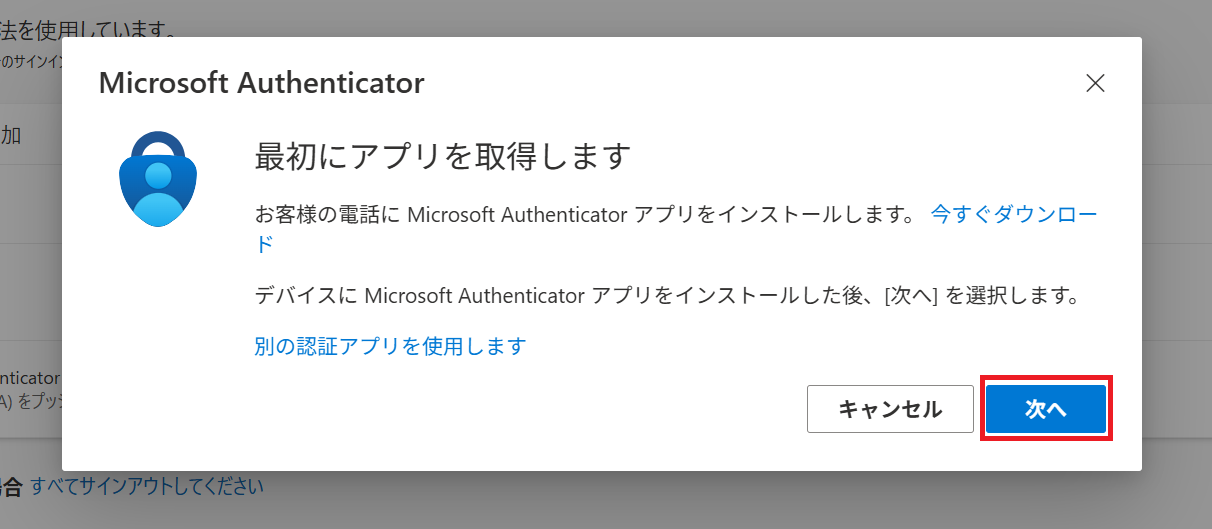Click the dimmed 加 text behind the dialog
Image resolution: width=1212 pixels, height=529 pixels.
pyautogui.click(x=12, y=136)
